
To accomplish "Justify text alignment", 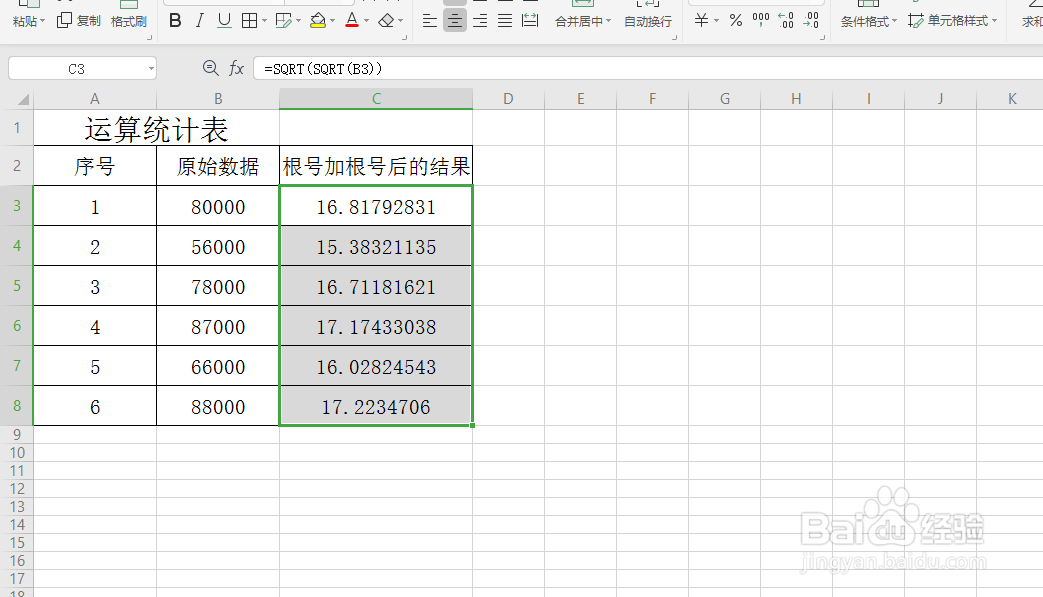I will pos(505,21).
